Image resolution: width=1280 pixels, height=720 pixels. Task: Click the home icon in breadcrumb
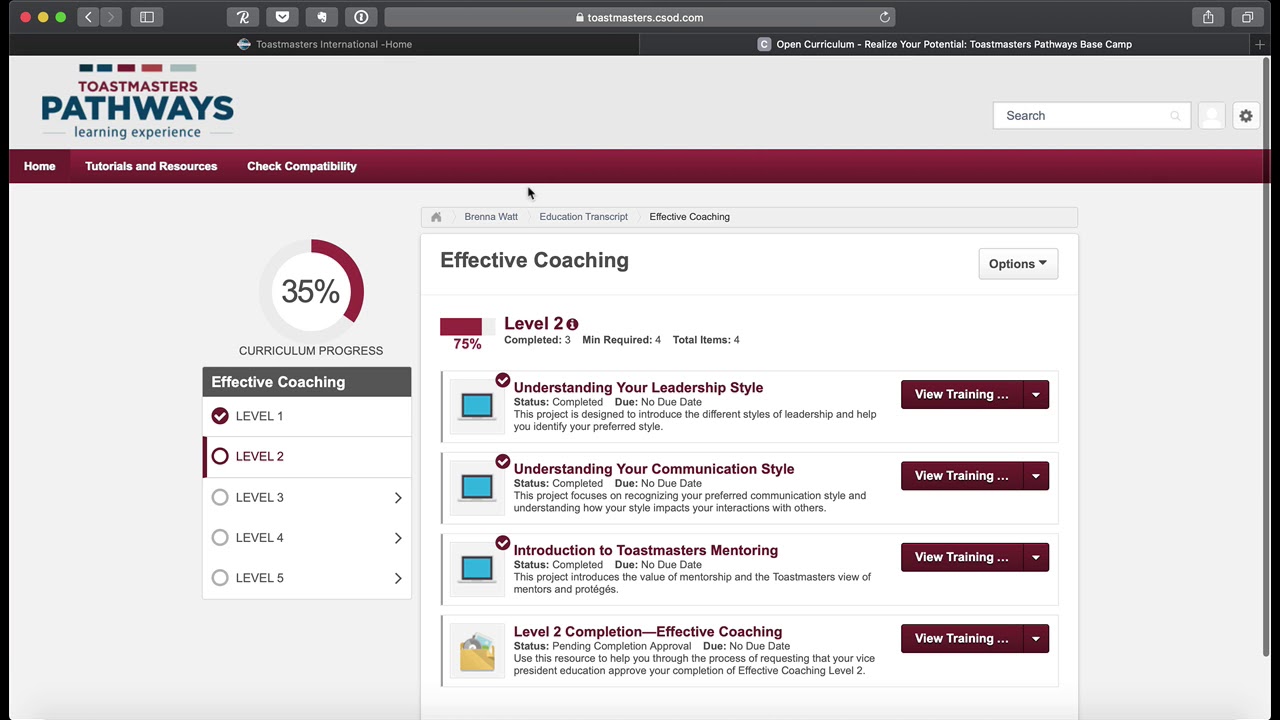click(x=436, y=217)
